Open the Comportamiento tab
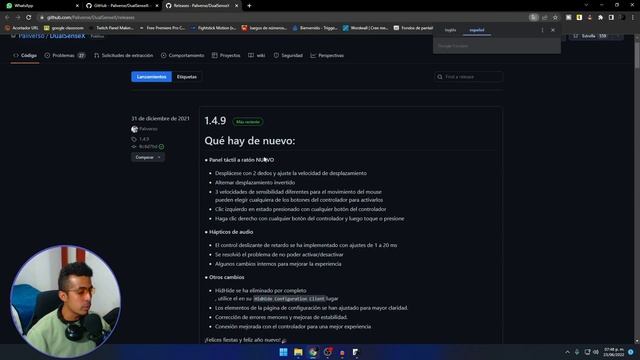 182,56
